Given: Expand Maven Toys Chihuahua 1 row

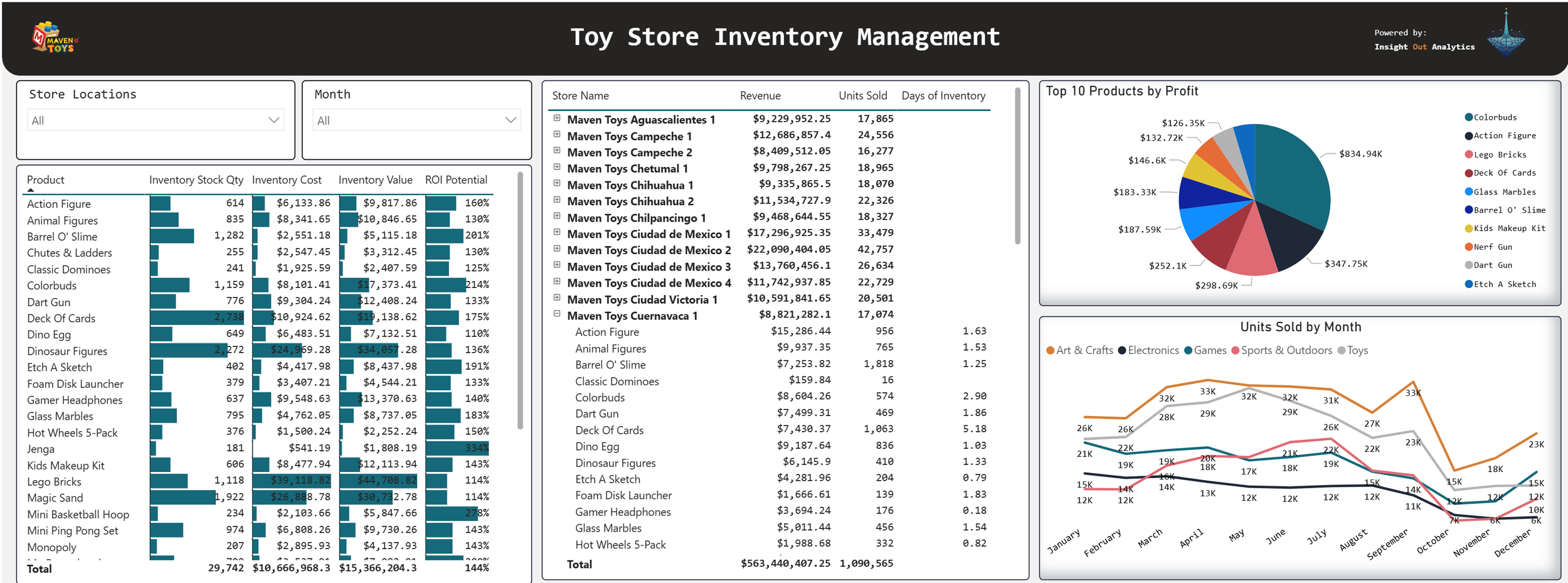Looking at the screenshot, I should click(556, 183).
